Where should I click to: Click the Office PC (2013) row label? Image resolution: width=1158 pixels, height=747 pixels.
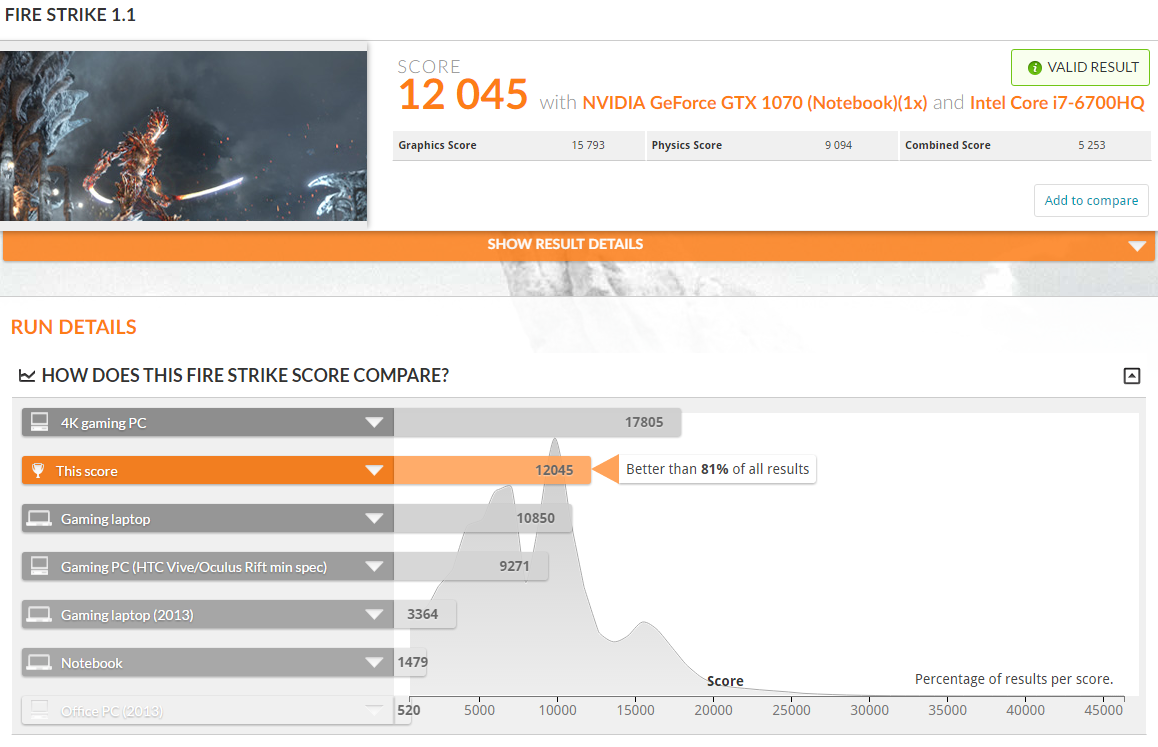click(112, 711)
